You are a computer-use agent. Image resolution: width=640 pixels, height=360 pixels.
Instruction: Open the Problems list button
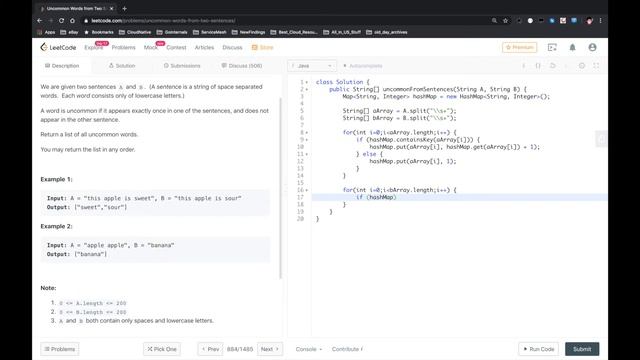[60, 349]
